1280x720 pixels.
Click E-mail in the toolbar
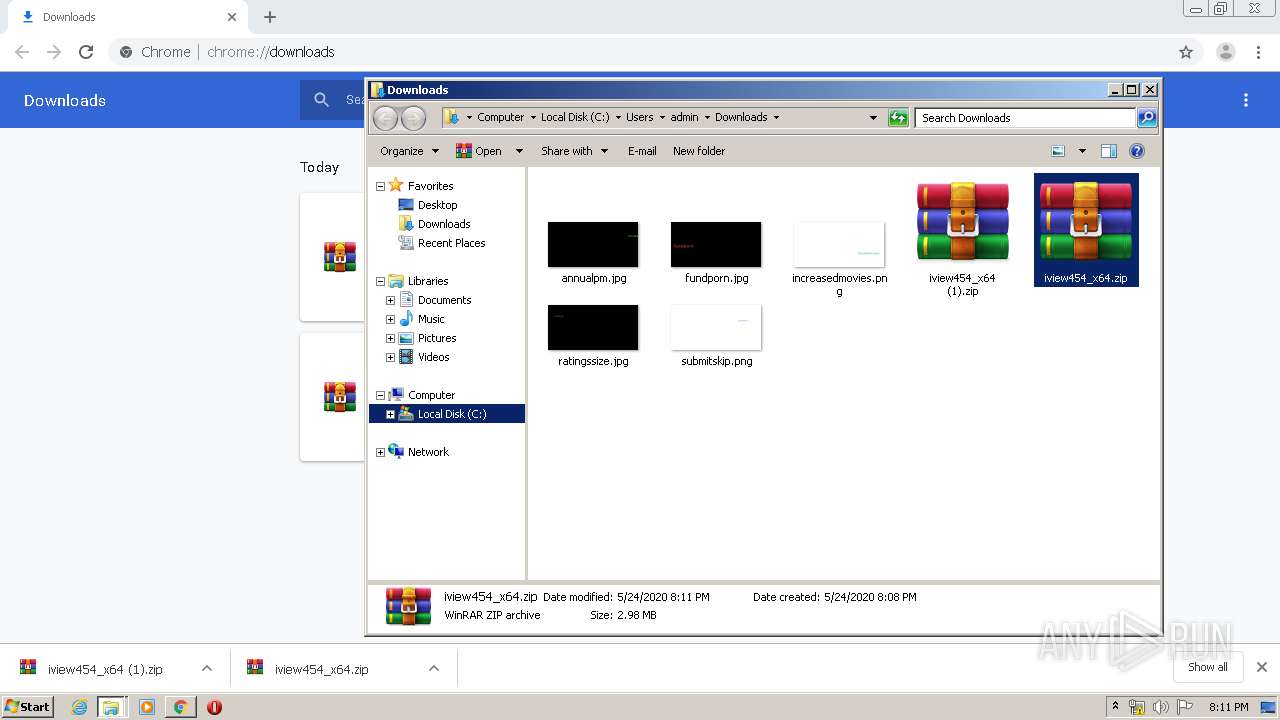click(642, 151)
